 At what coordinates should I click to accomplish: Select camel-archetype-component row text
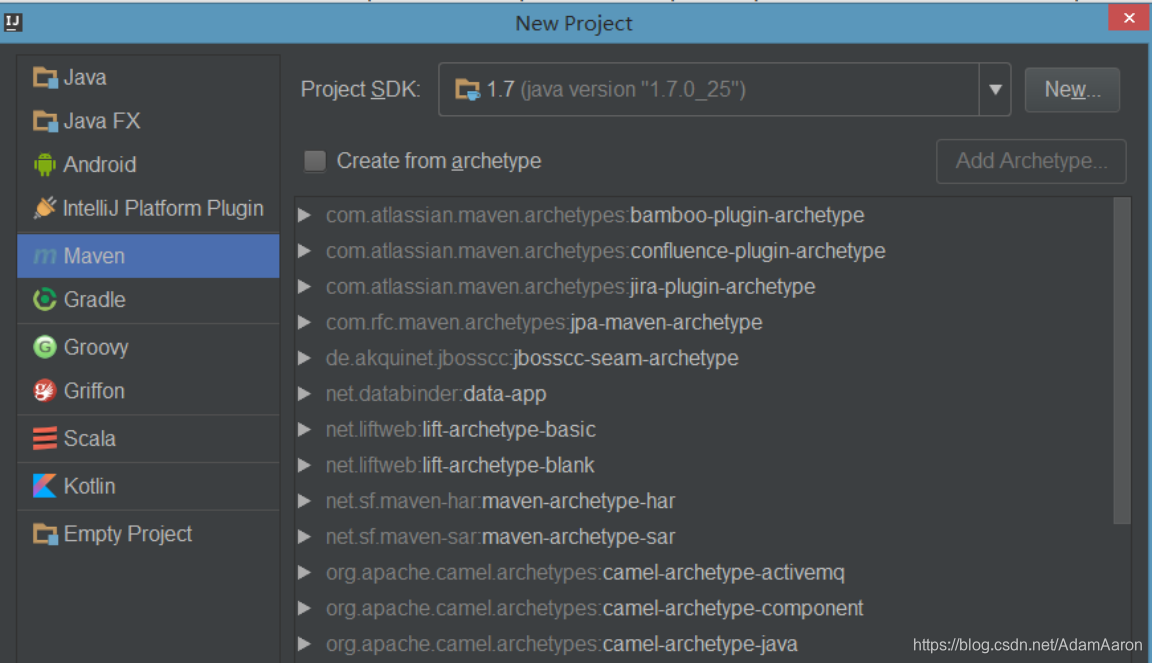point(594,608)
